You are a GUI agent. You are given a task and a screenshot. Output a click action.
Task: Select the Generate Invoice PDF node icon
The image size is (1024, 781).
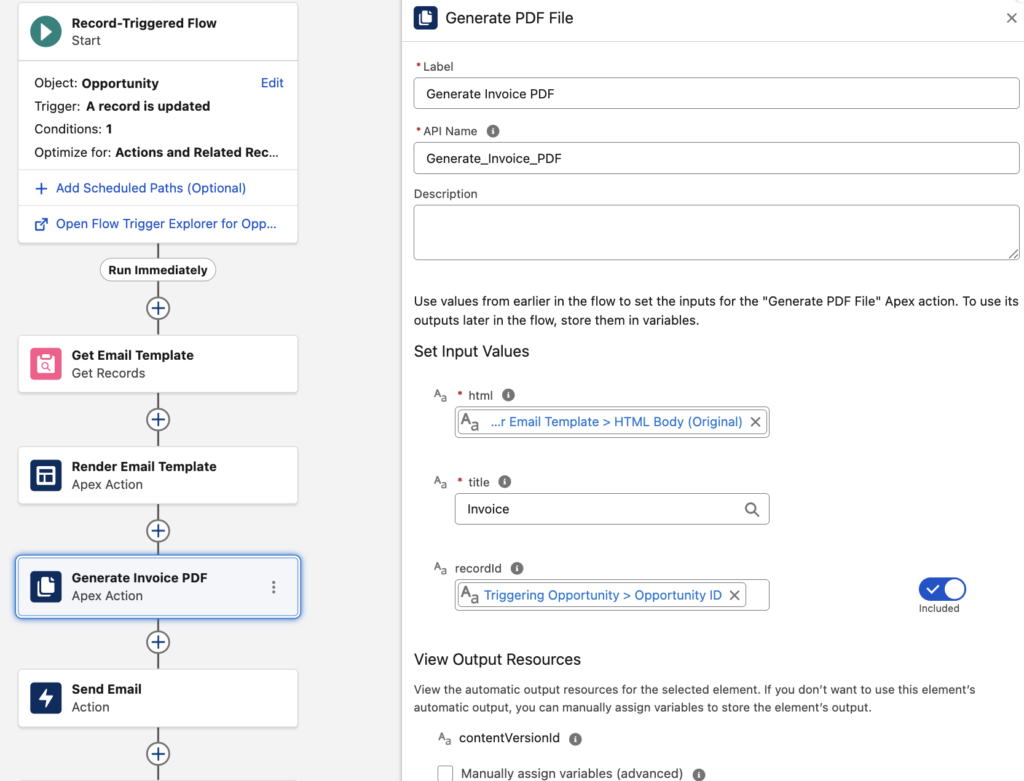(x=47, y=588)
